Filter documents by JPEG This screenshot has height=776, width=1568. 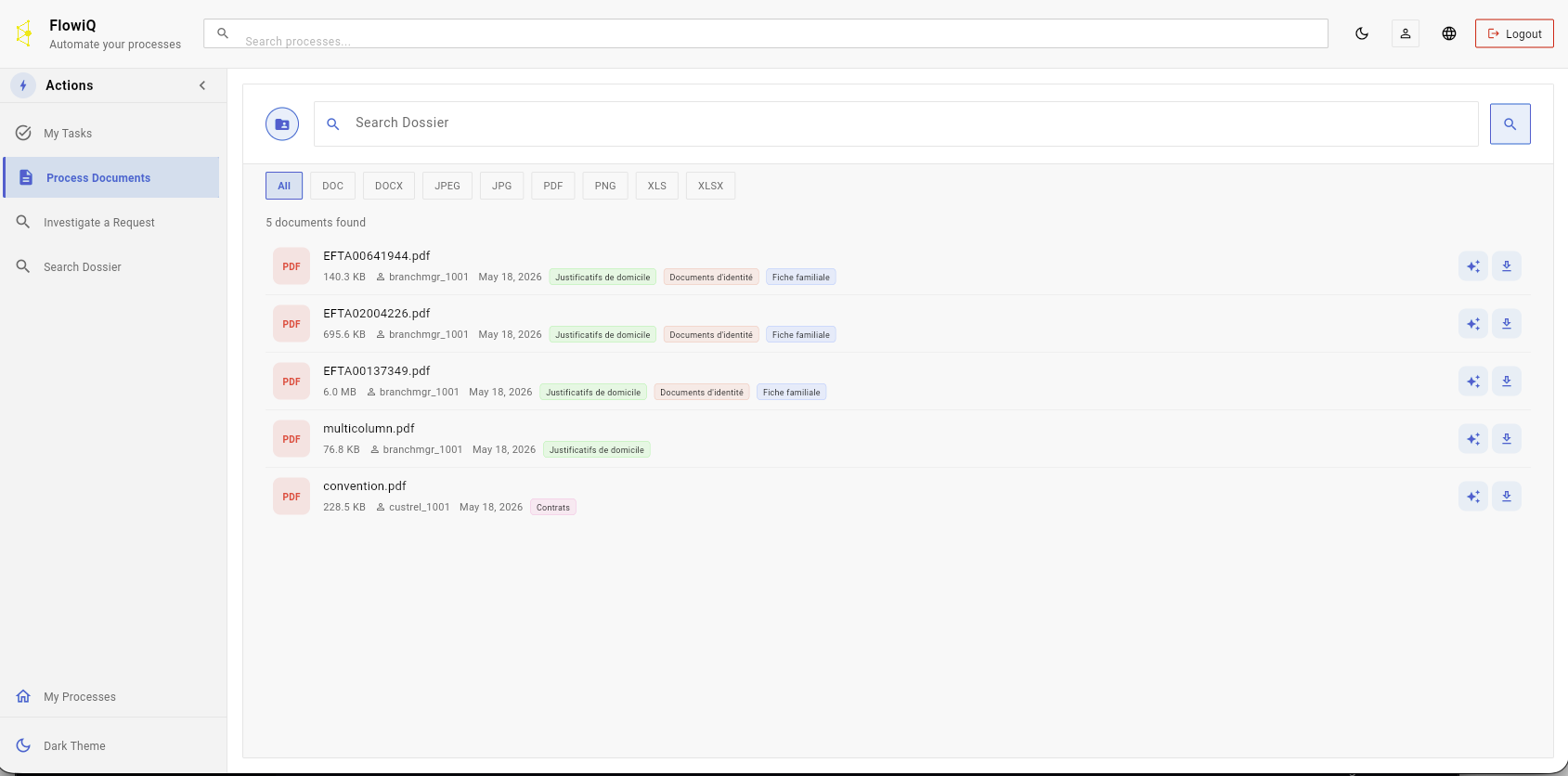click(447, 186)
